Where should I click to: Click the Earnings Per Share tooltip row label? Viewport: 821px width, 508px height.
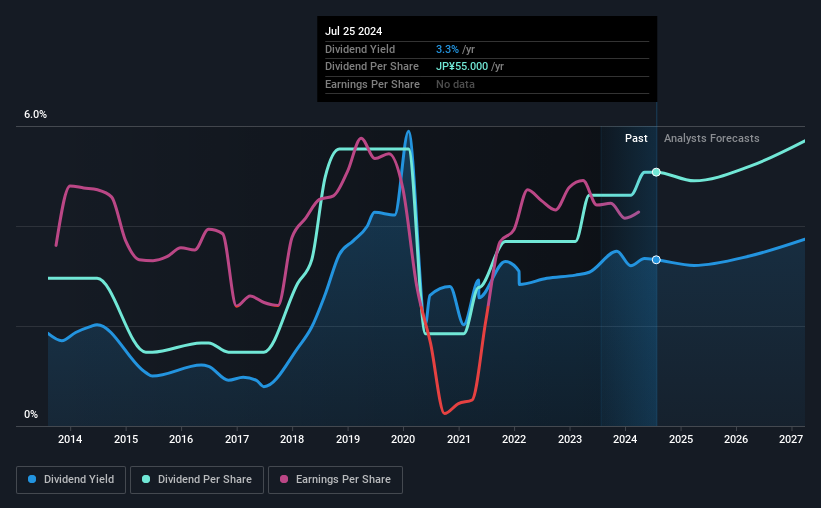point(372,84)
